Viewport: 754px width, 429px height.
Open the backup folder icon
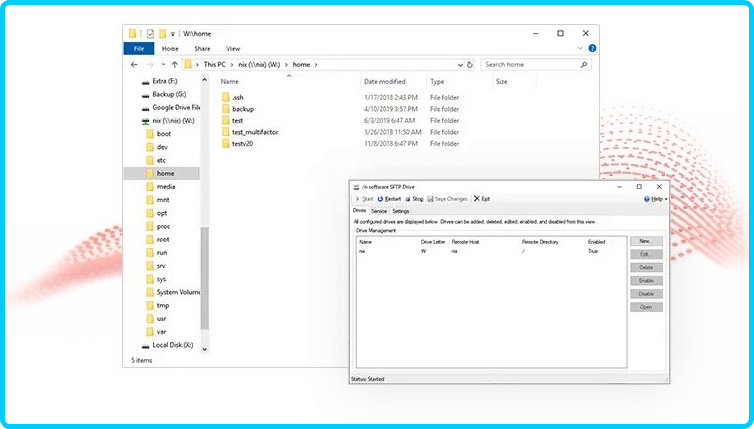(225, 108)
